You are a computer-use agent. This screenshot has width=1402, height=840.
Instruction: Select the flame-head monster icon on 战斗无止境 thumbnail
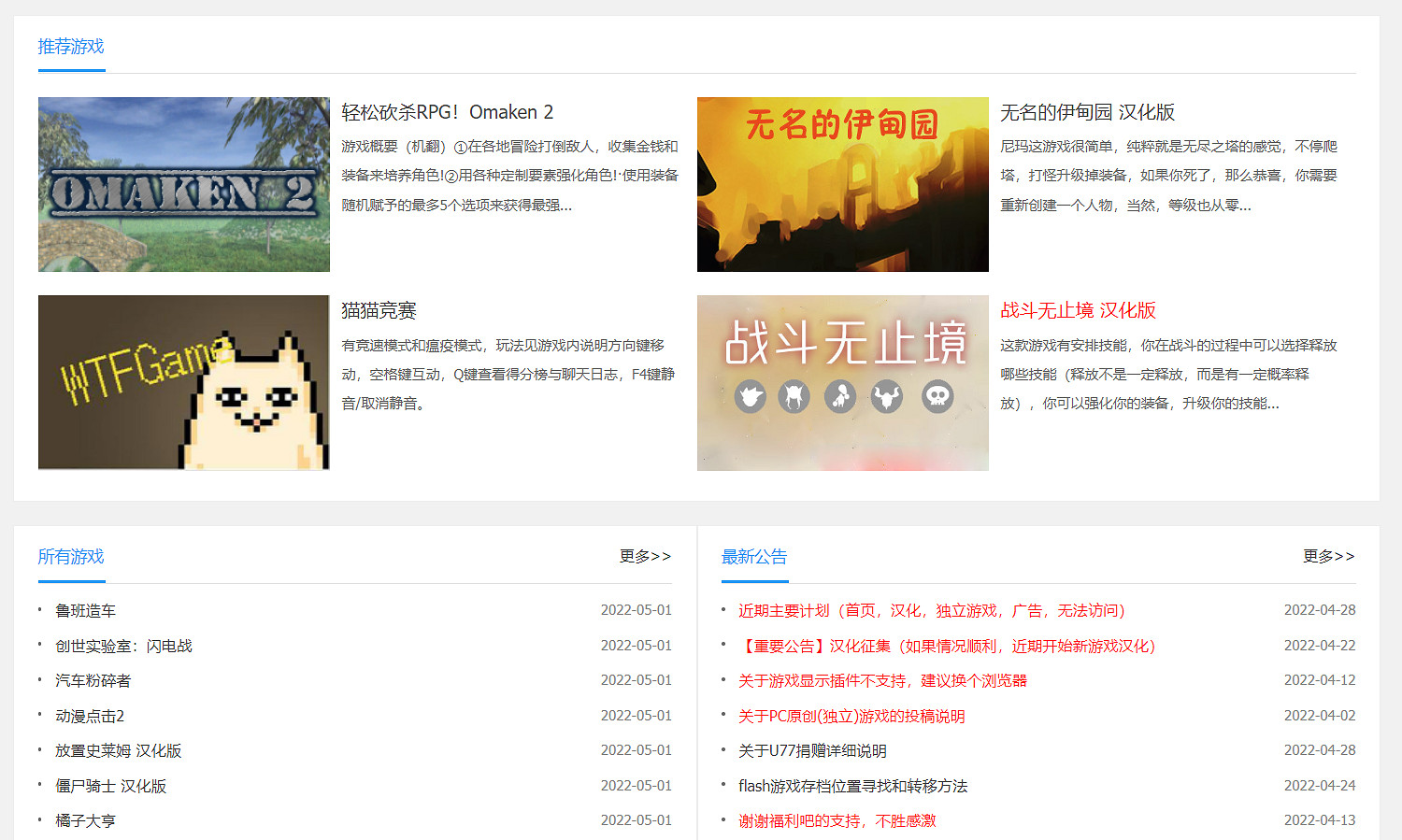pyautogui.click(x=753, y=396)
